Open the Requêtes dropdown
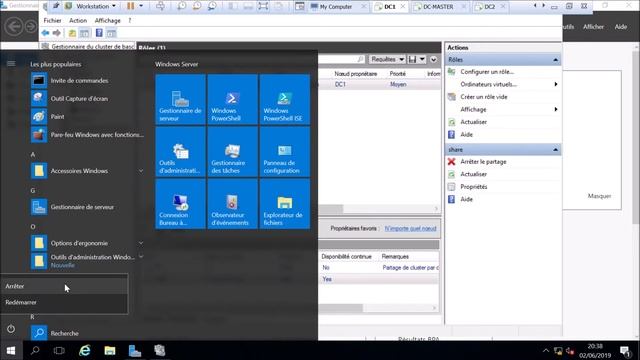This screenshot has width=640, height=360. coord(387,60)
